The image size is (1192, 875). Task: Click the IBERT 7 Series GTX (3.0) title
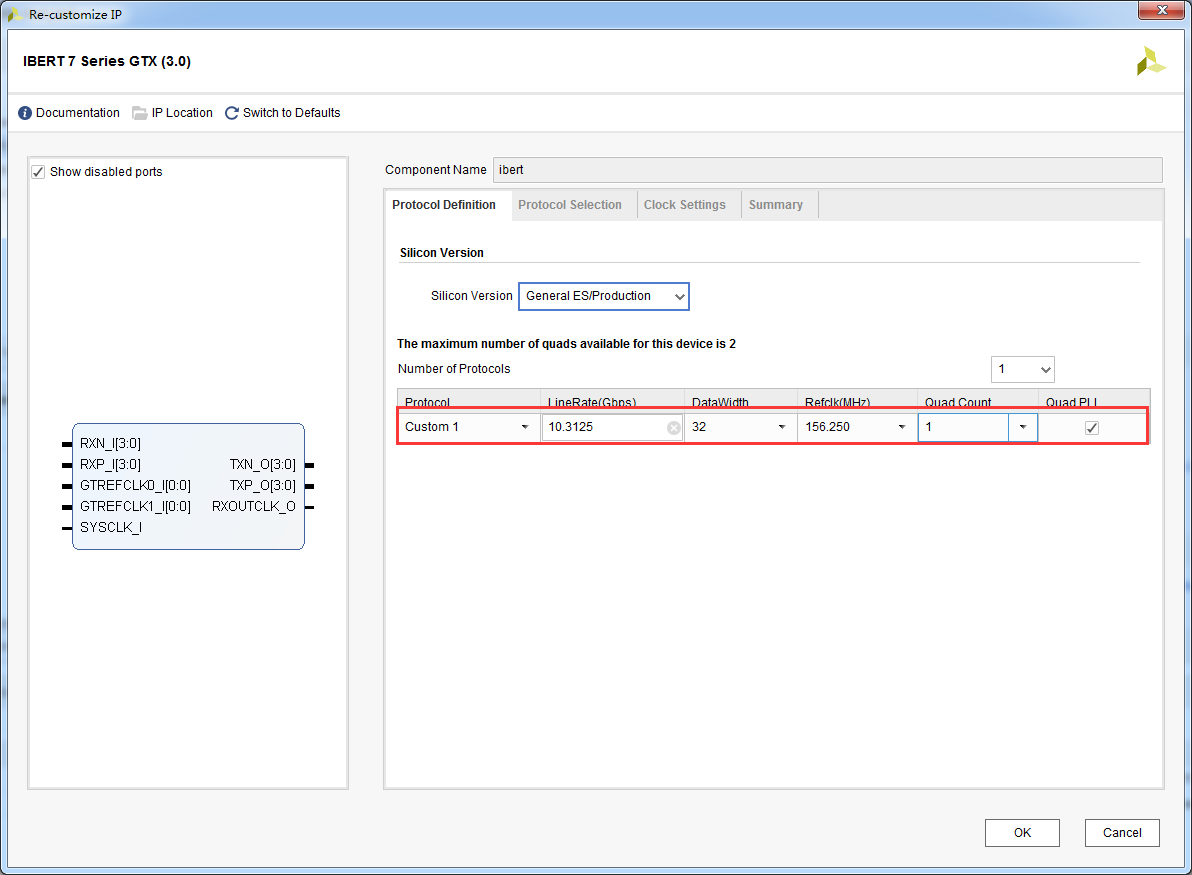tap(107, 62)
